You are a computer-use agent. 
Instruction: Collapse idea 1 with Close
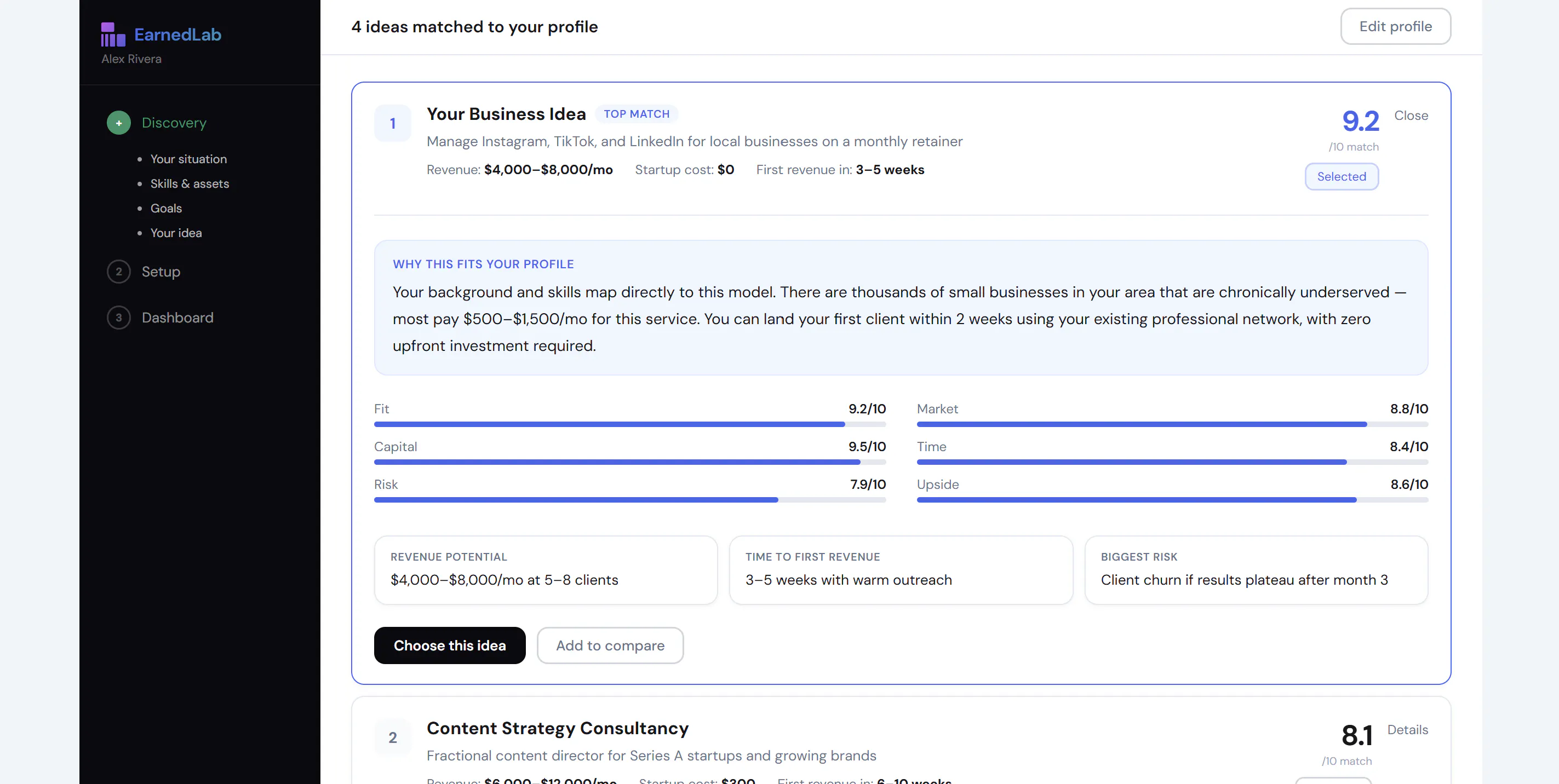click(1411, 116)
